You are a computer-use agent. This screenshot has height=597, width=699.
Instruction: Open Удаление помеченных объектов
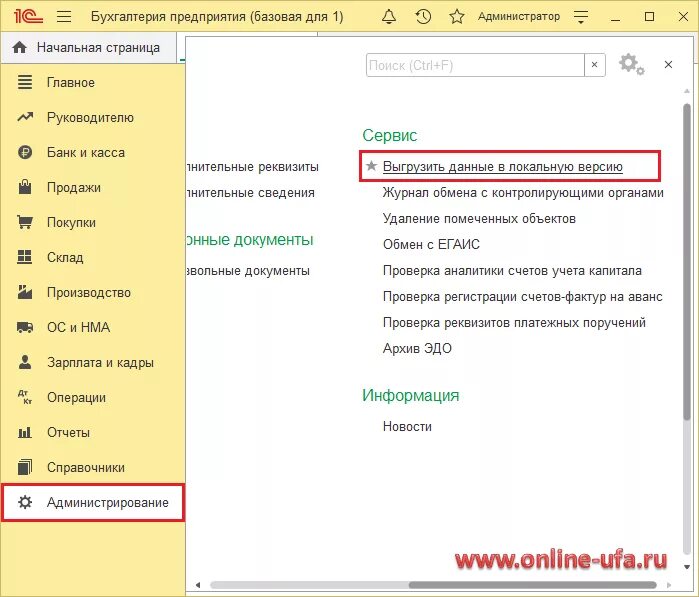click(479, 218)
